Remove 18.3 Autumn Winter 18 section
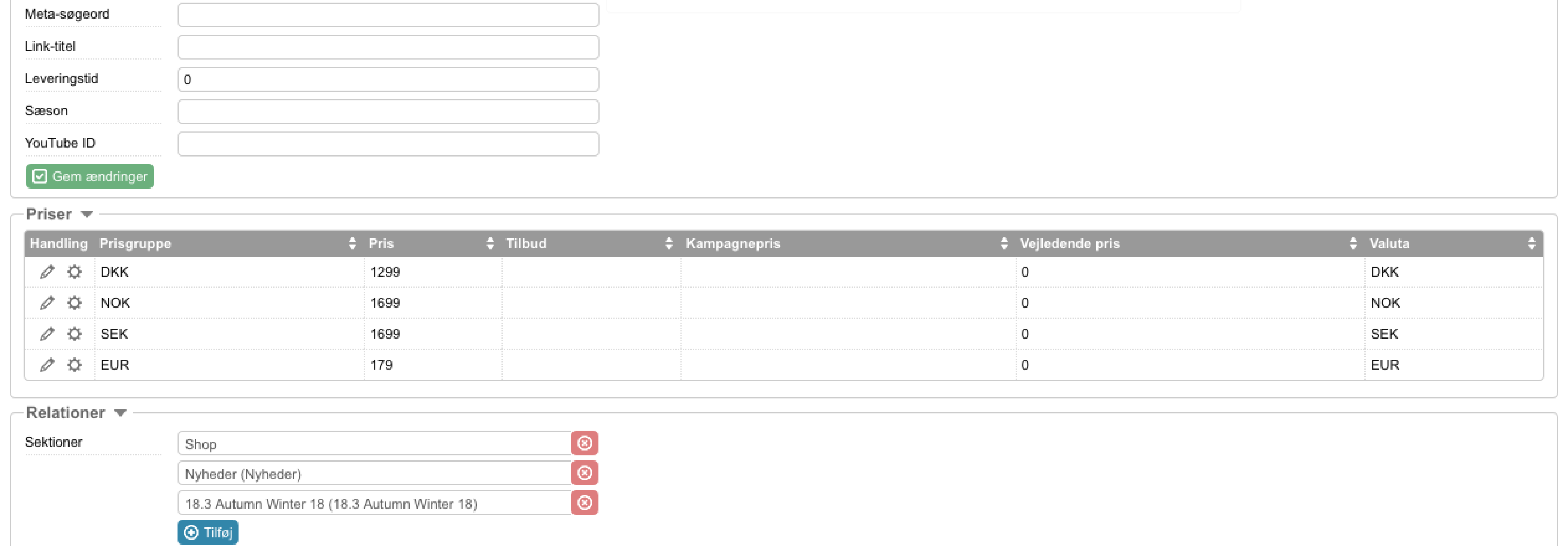 [x=584, y=503]
